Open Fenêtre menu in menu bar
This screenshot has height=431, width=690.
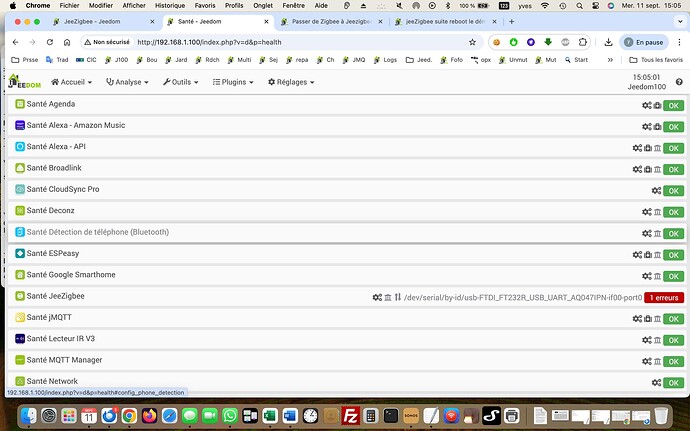[x=294, y=6]
